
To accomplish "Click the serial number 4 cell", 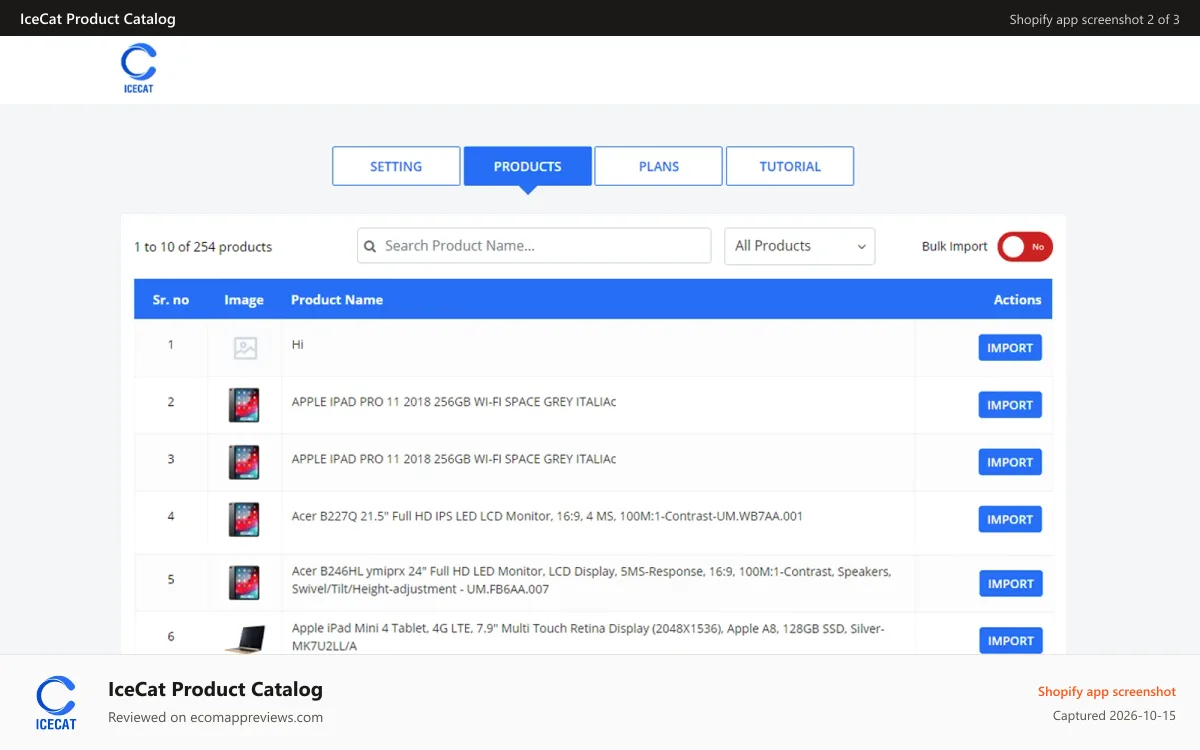I will click(x=171, y=516).
